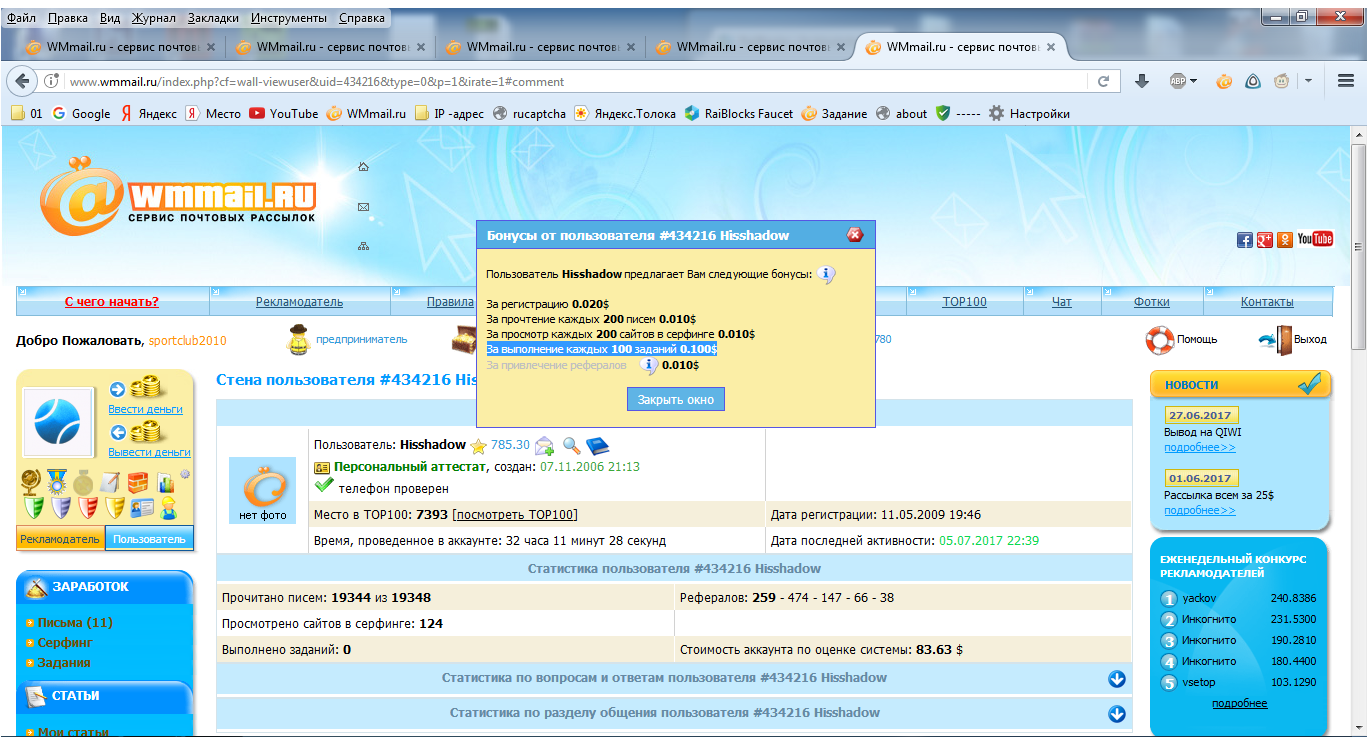Image resolution: width=1368 pixels, height=737 pixels.
Task: Click the WMmail extension icon in browser toolbar
Action: [1223, 82]
